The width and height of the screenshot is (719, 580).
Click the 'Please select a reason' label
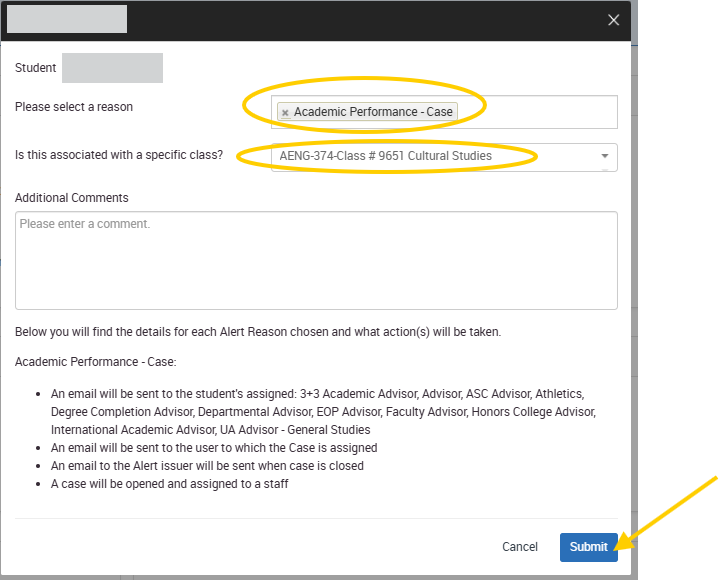(74, 107)
